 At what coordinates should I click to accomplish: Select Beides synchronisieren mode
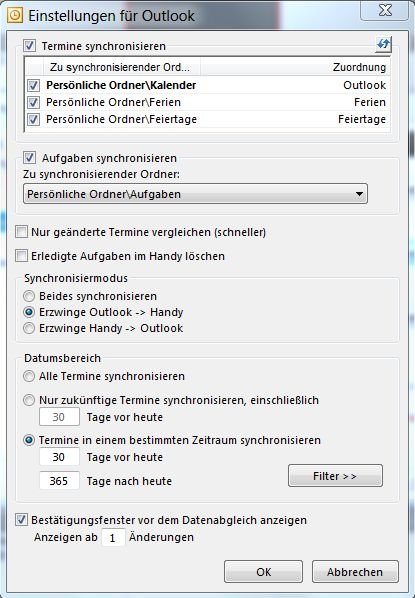coord(29,296)
